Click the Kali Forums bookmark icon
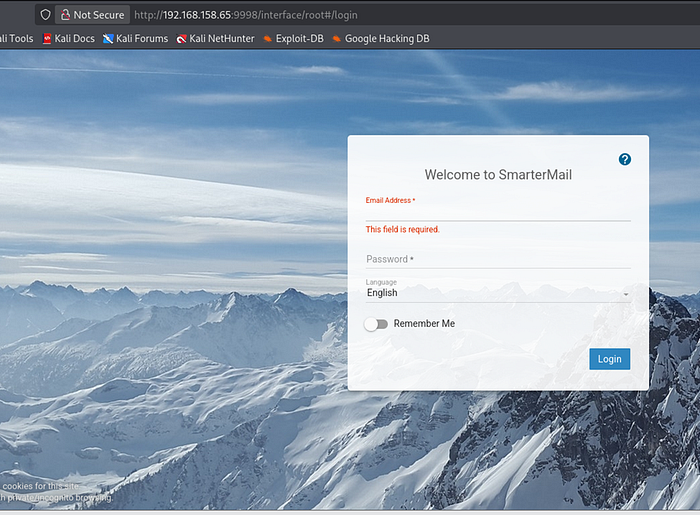 click(108, 39)
